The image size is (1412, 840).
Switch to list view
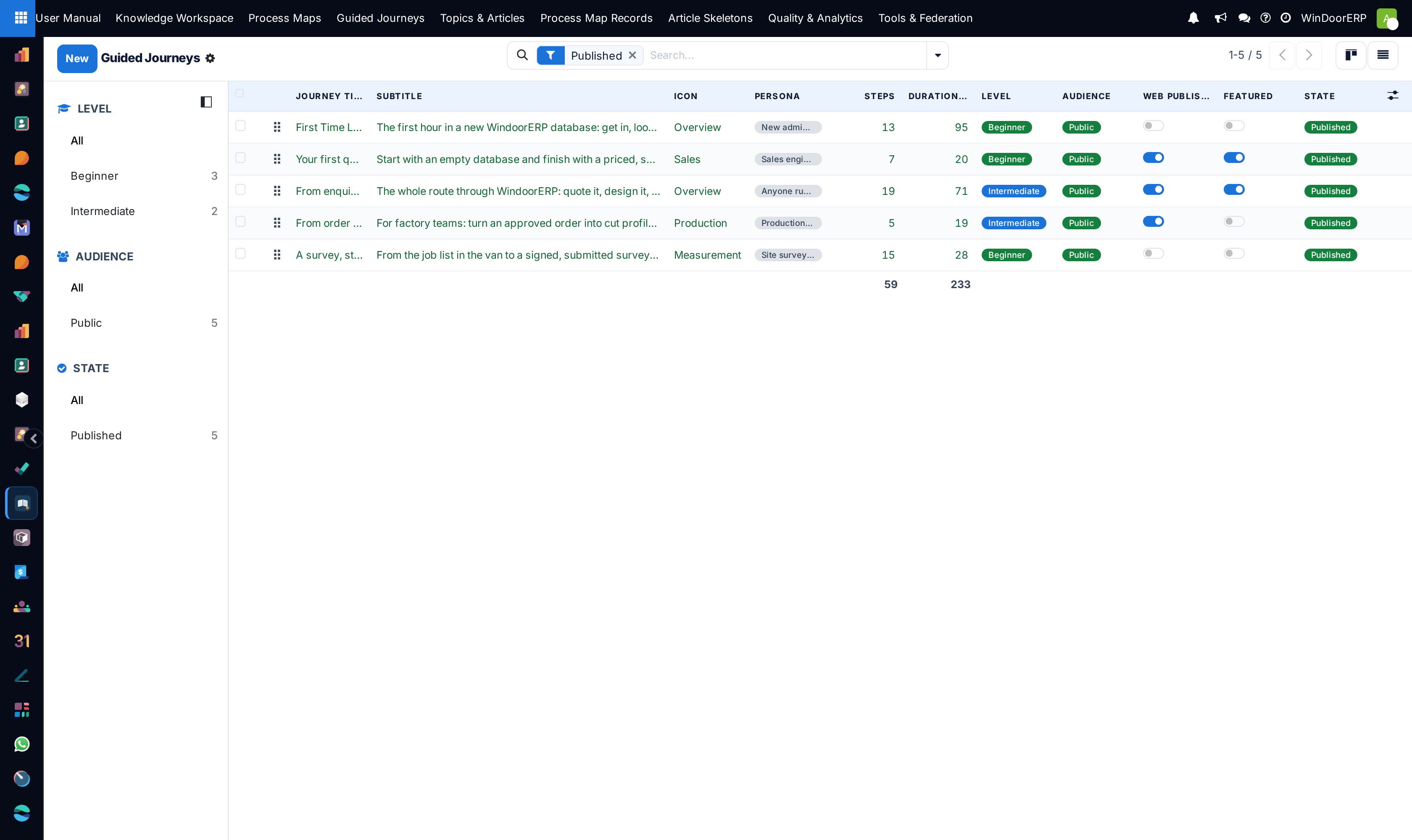coord(1383,55)
